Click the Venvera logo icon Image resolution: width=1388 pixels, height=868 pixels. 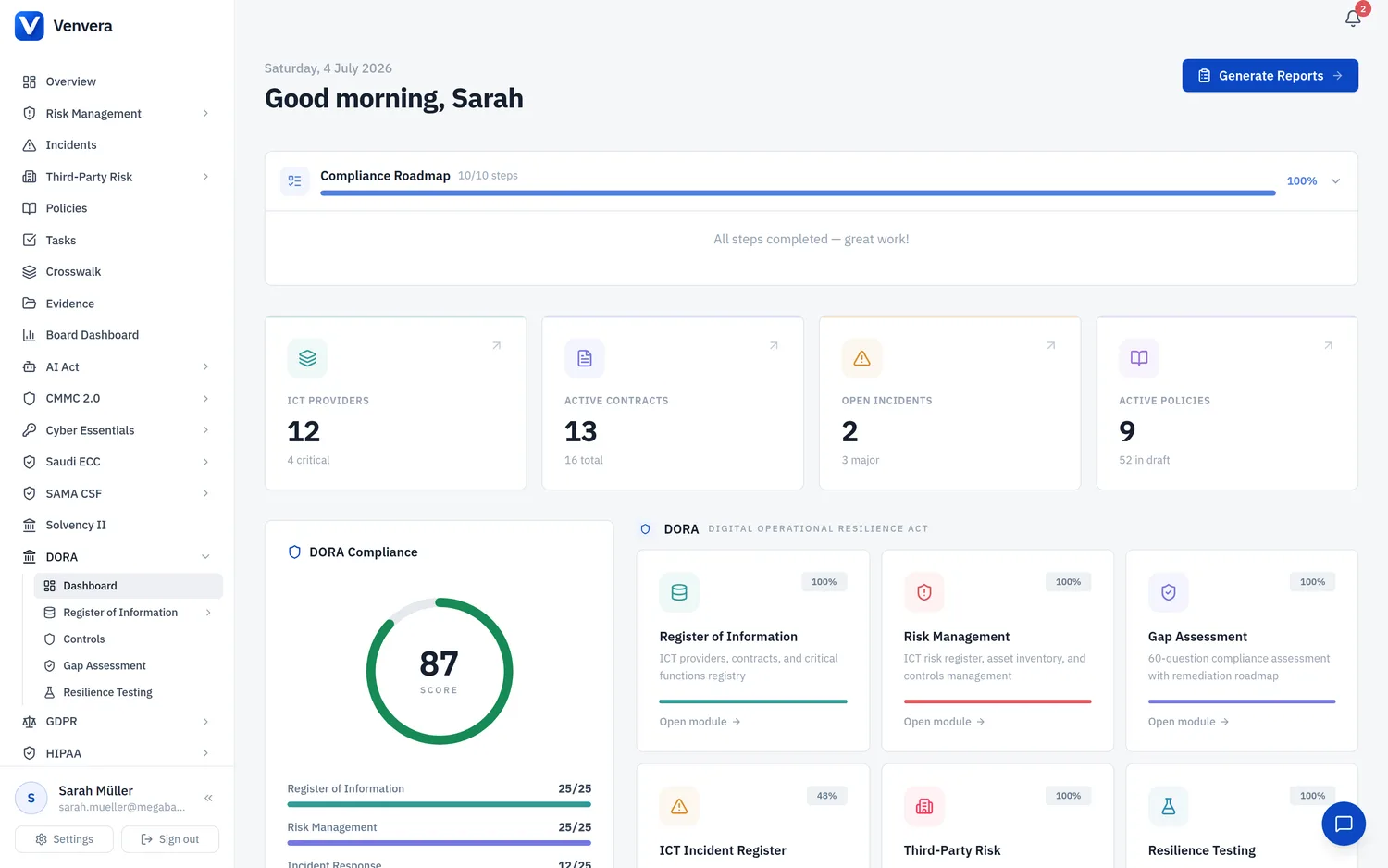click(30, 26)
